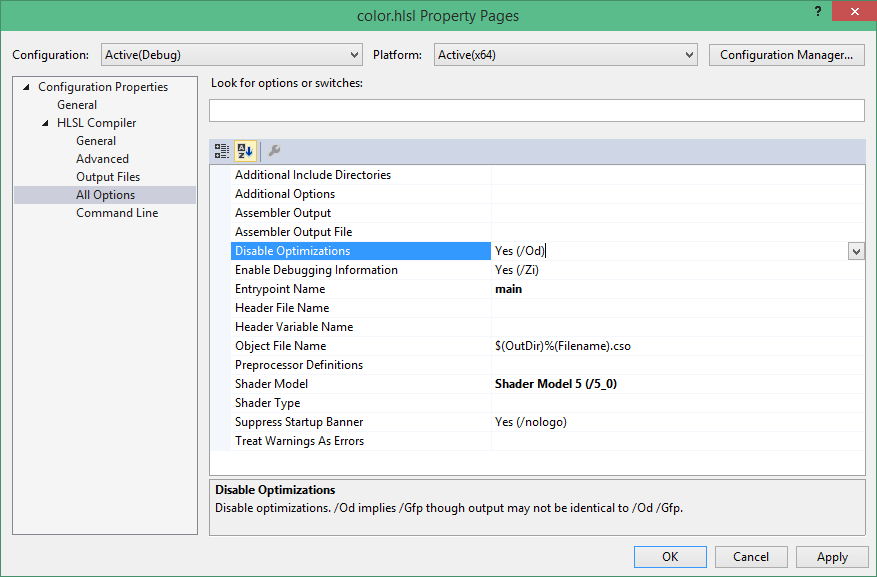Open Configuration Manager dialog
Viewport: 877px width, 577px height.
pyautogui.click(x=786, y=55)
